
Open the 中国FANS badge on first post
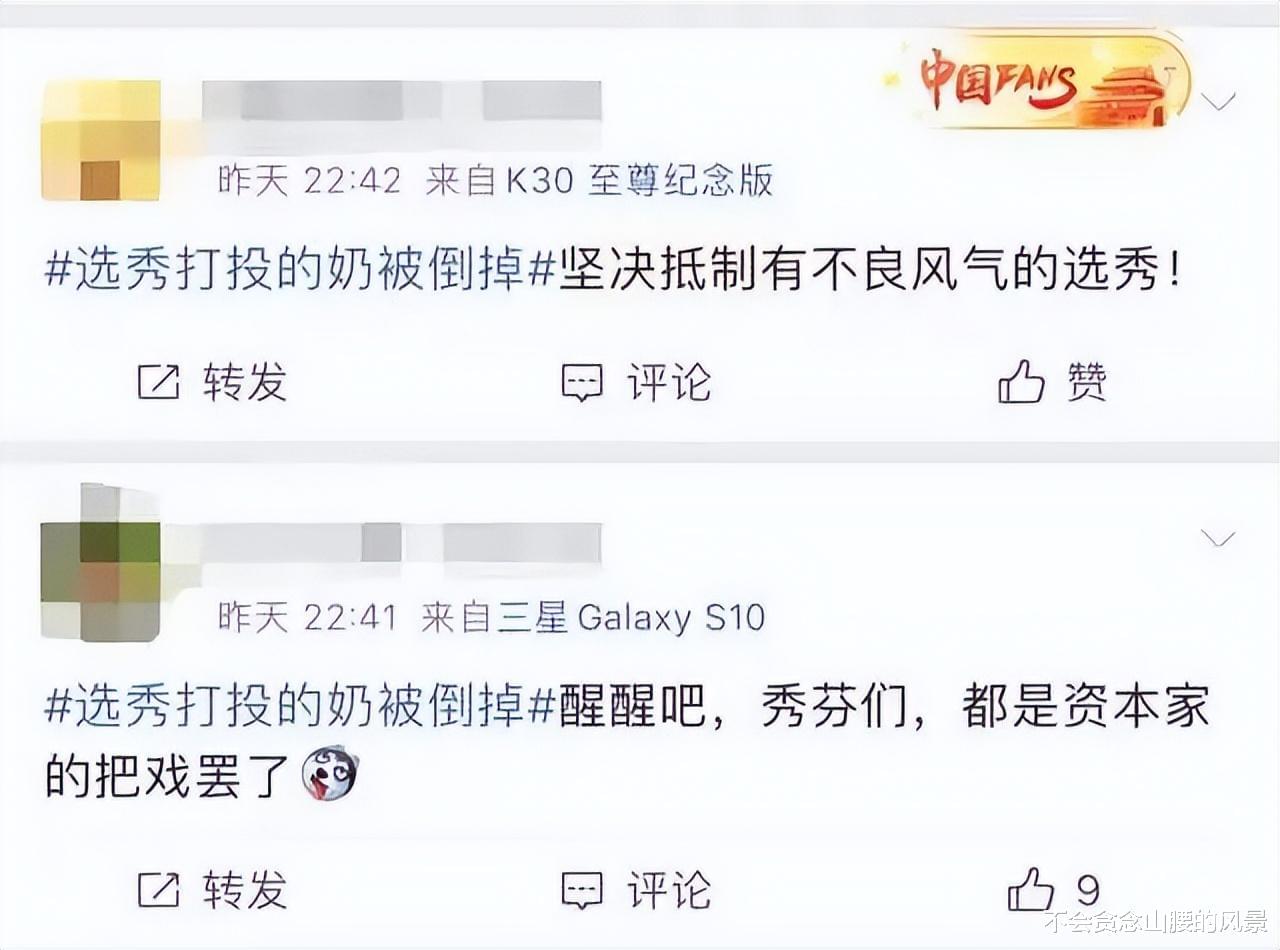point(1040,84)
